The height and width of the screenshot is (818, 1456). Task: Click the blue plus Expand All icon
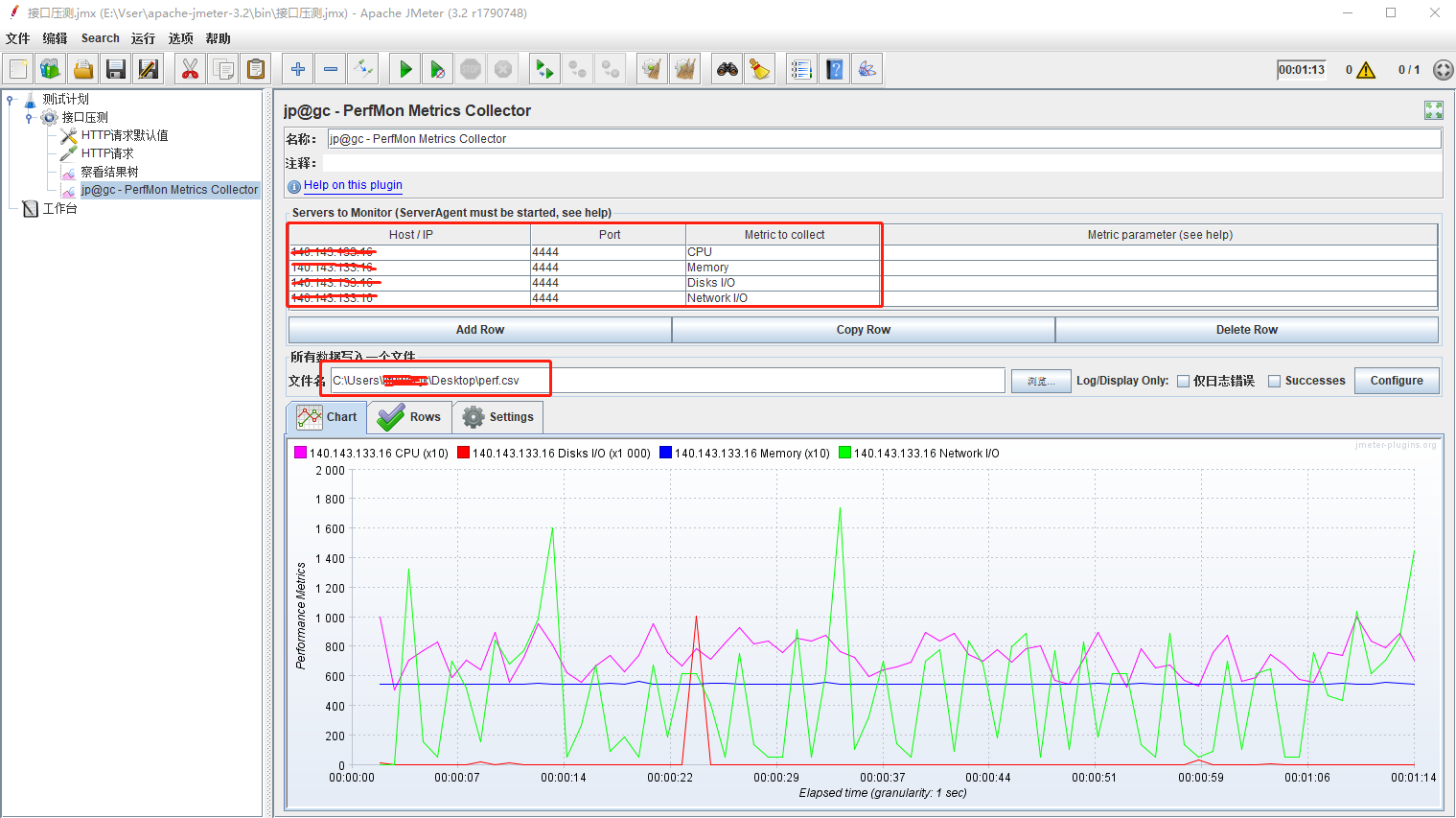coord(298,69)
